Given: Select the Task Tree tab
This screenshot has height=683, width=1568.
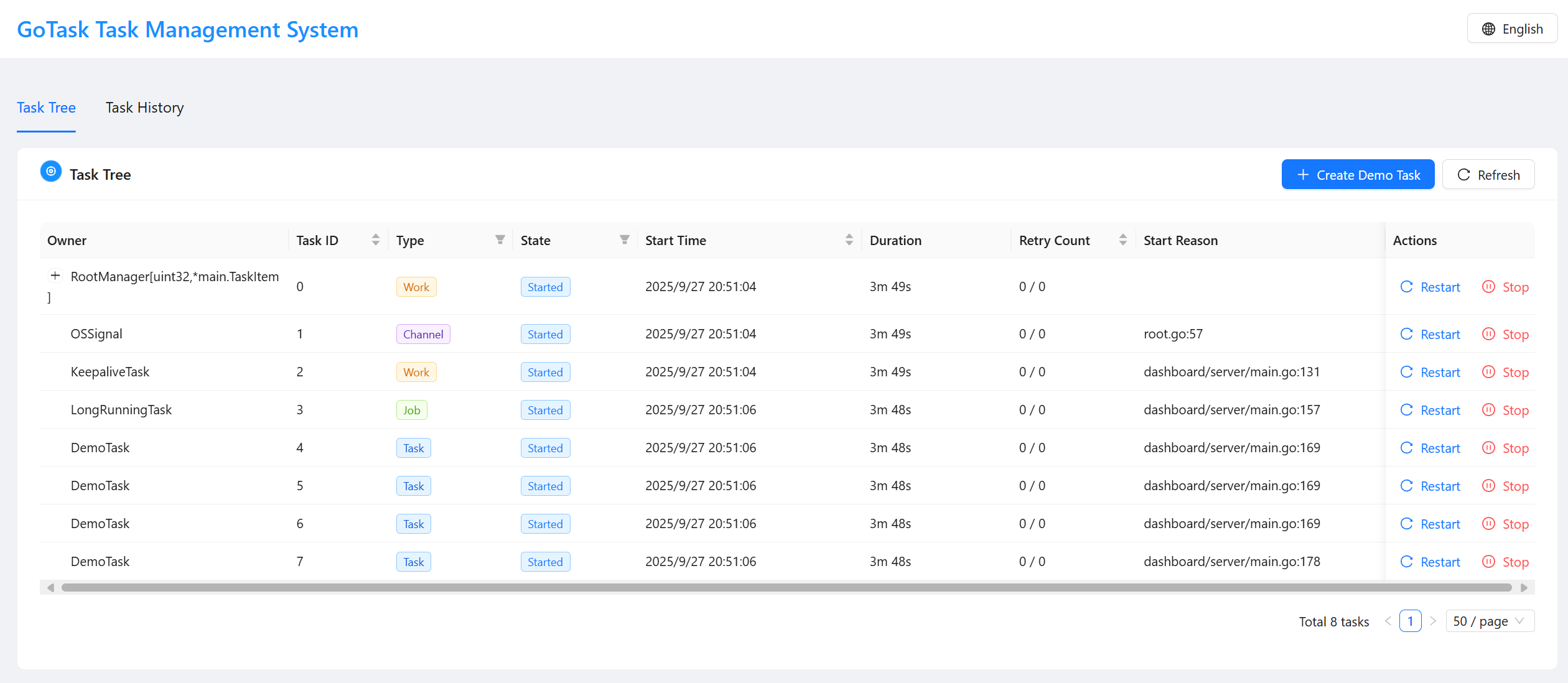Looking at the screenshot, I should [46, 108].
